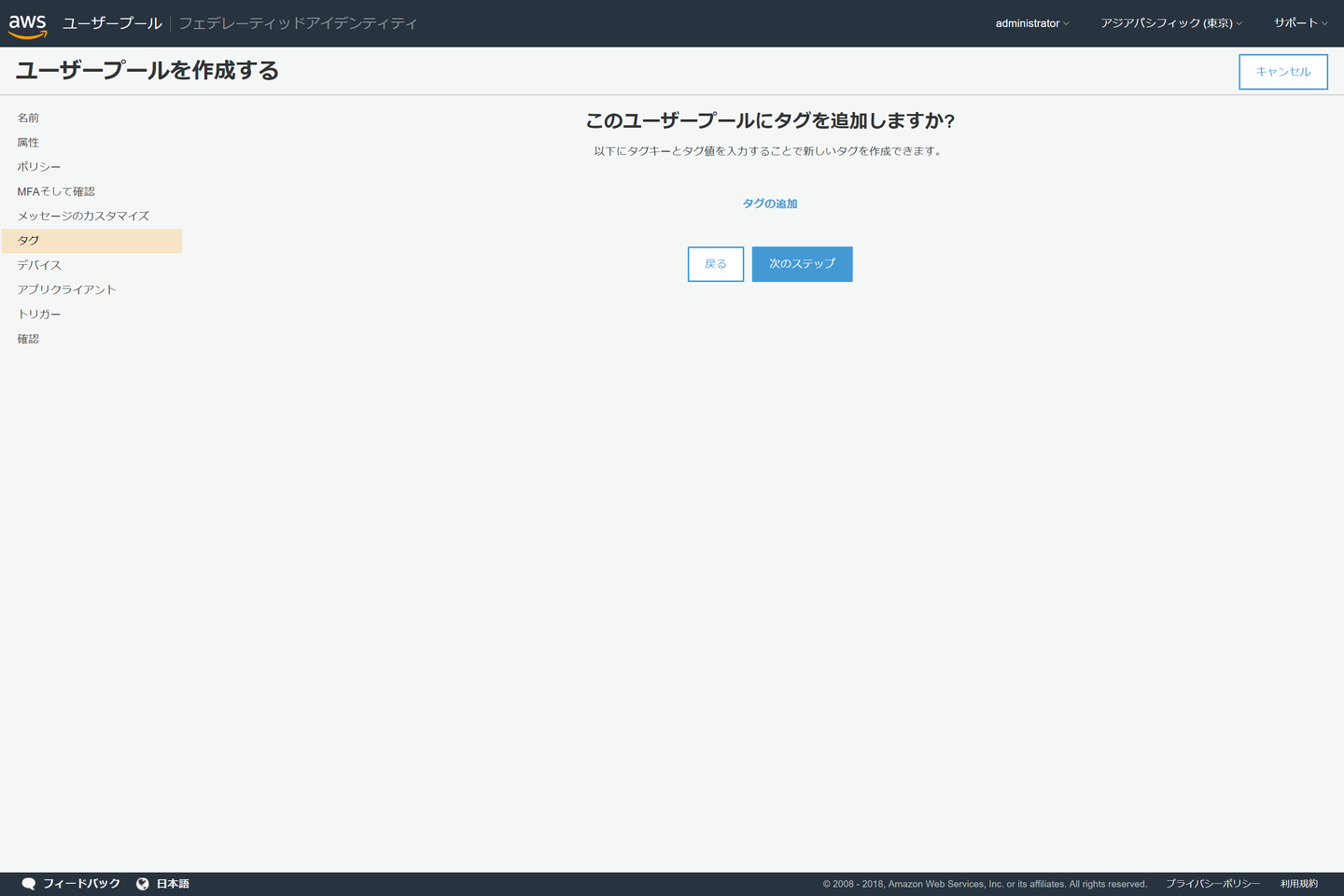This screenshot has width=1344, height=896.
Task: Go to the ポリシー step
Action: [39, 167]
